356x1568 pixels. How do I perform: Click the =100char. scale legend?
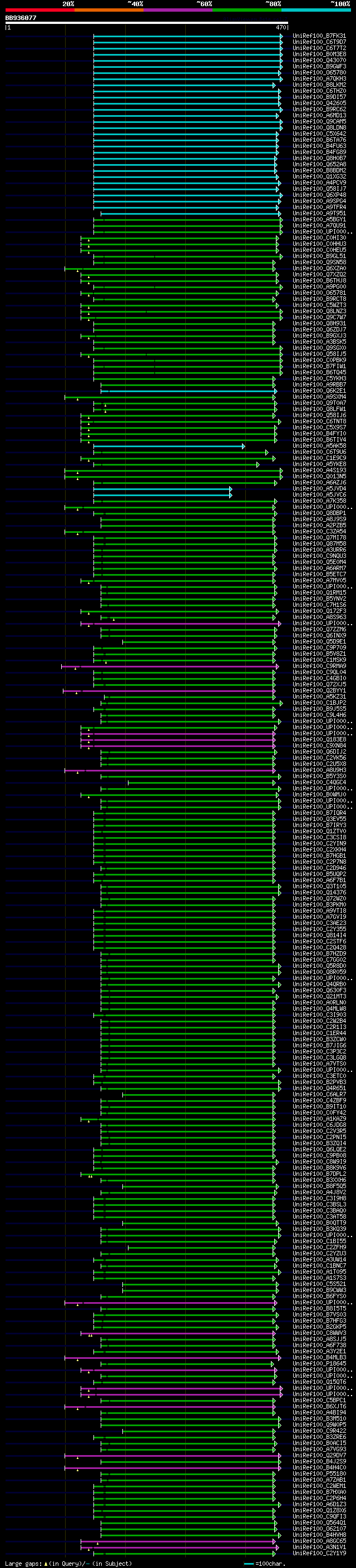[264, 1564]
